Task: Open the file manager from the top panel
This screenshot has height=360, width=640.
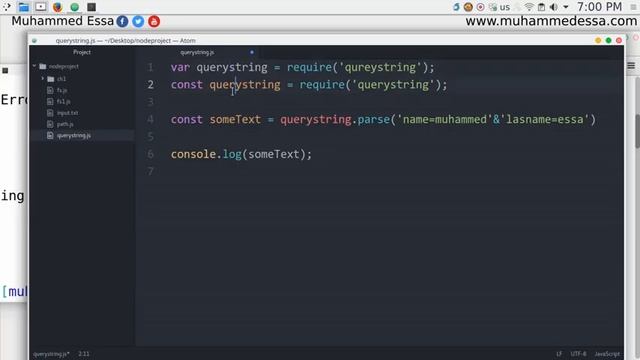Action: pyautogui.click(x=24, y=7)
